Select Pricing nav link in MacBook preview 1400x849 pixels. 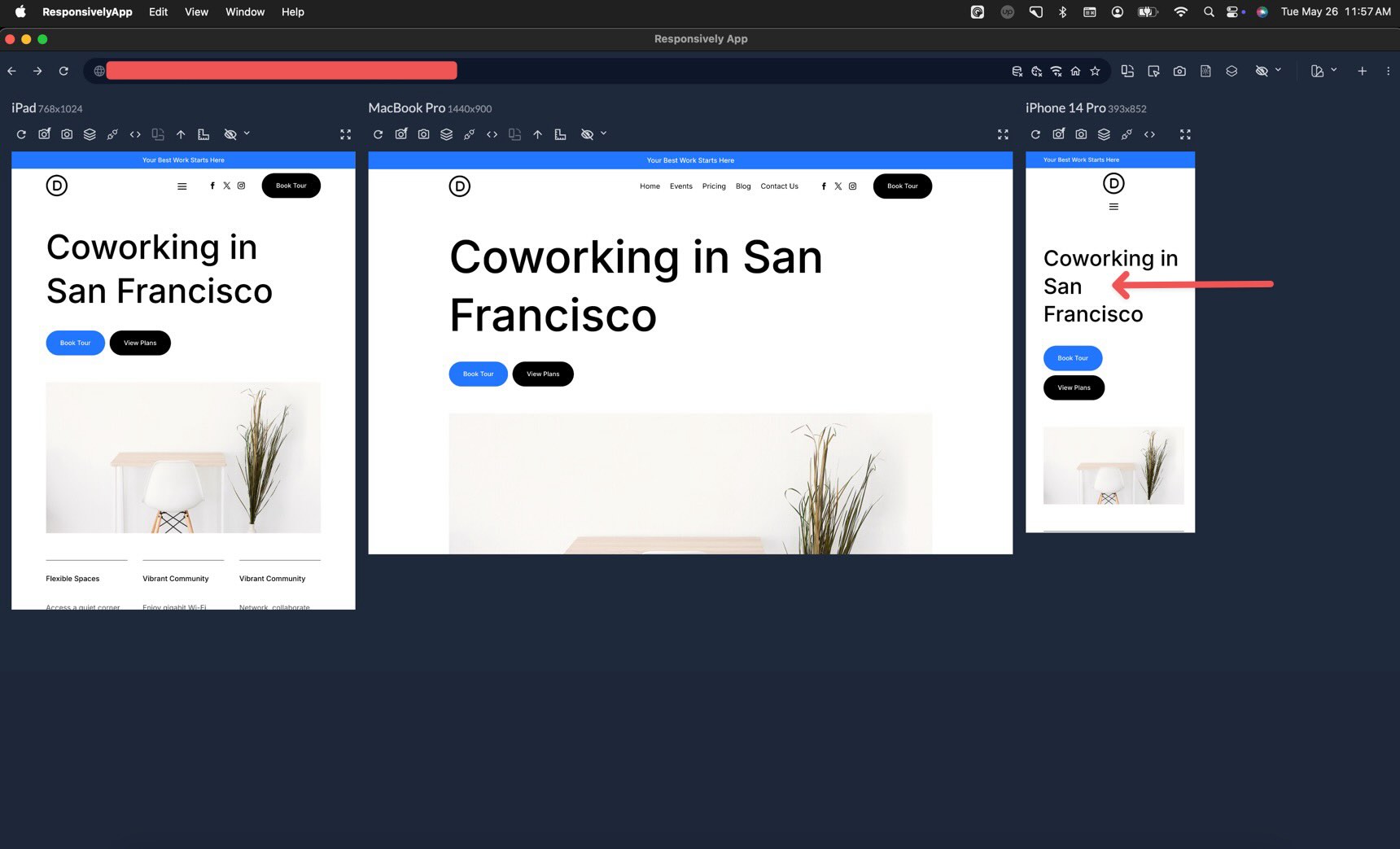(714, 186)
